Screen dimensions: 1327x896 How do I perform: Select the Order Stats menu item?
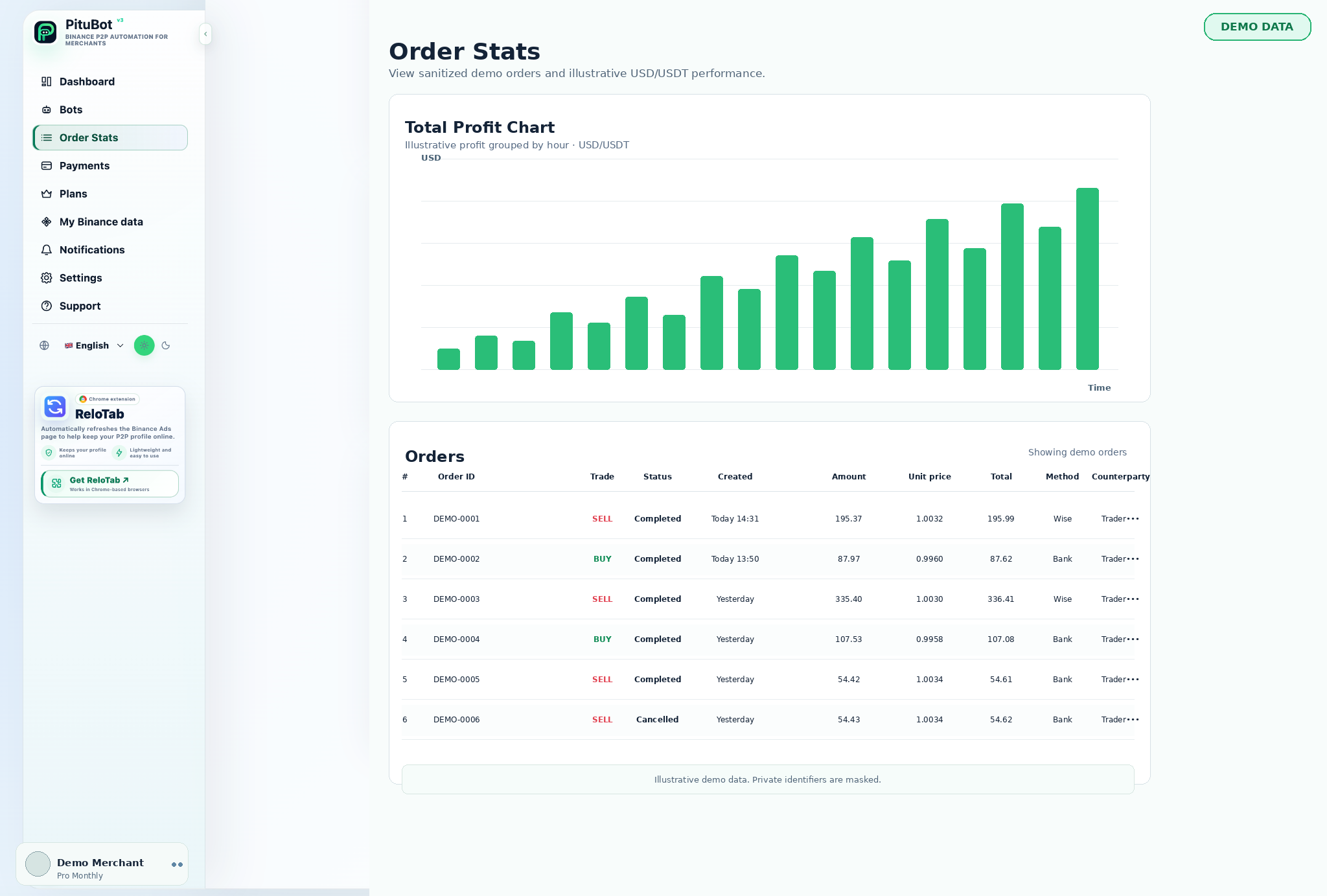click(110, 137)
